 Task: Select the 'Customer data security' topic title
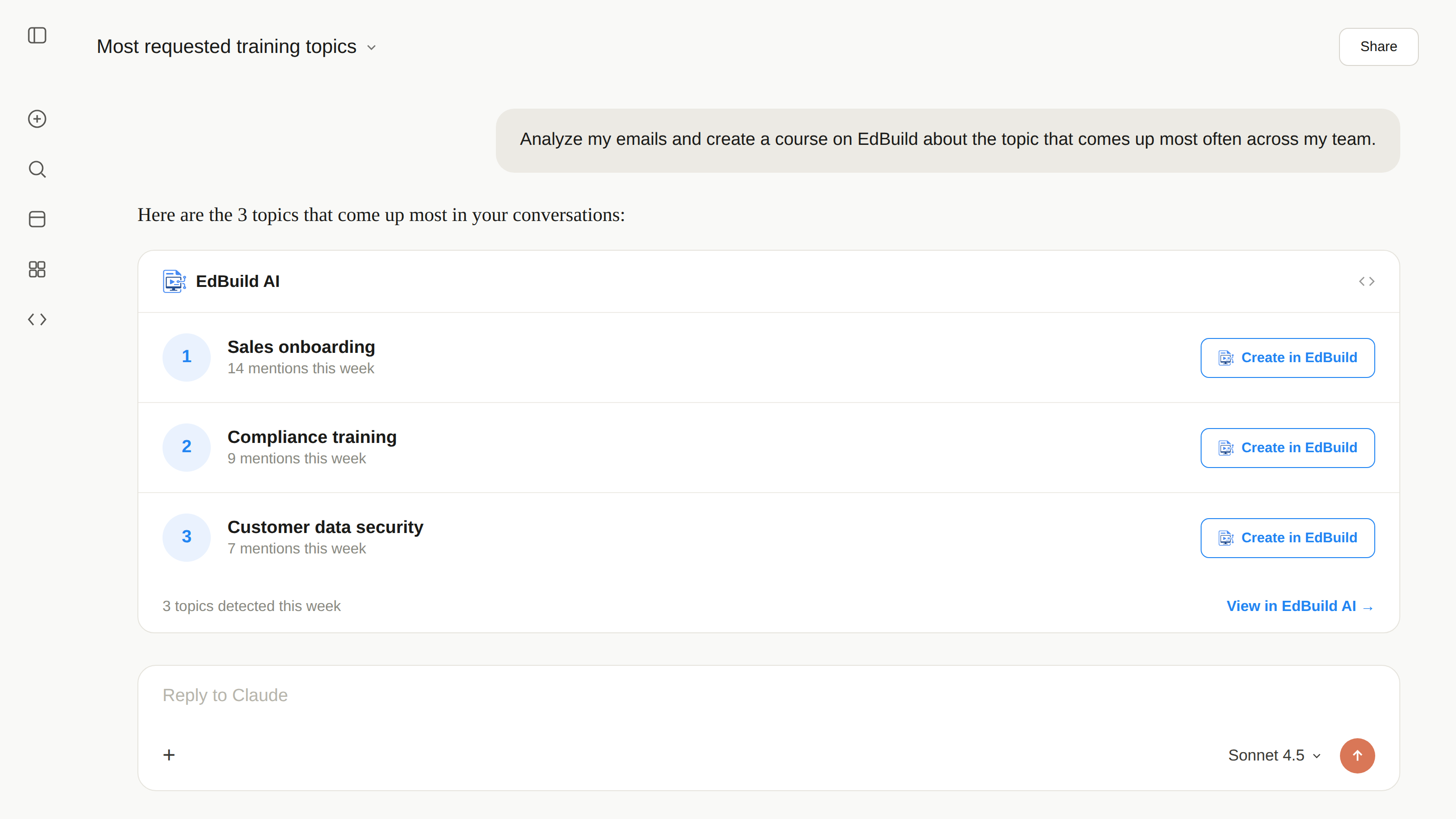click(325, 527)
